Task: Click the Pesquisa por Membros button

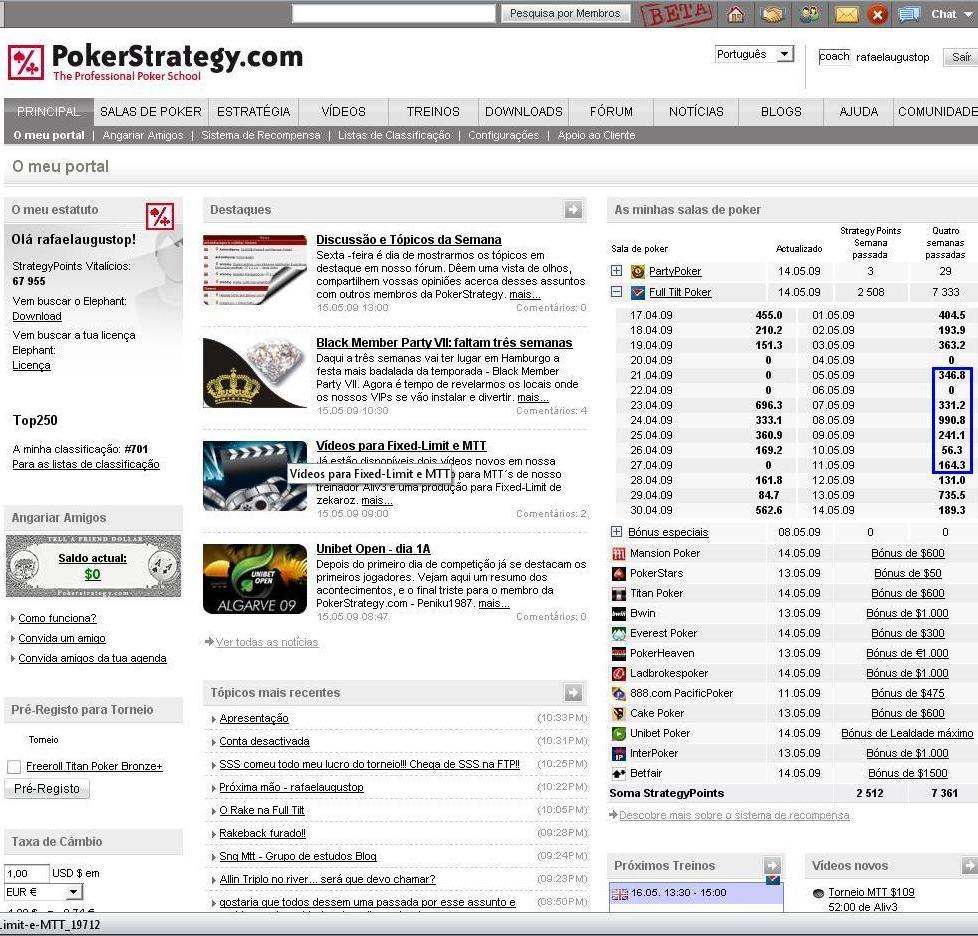Action: 565,13
